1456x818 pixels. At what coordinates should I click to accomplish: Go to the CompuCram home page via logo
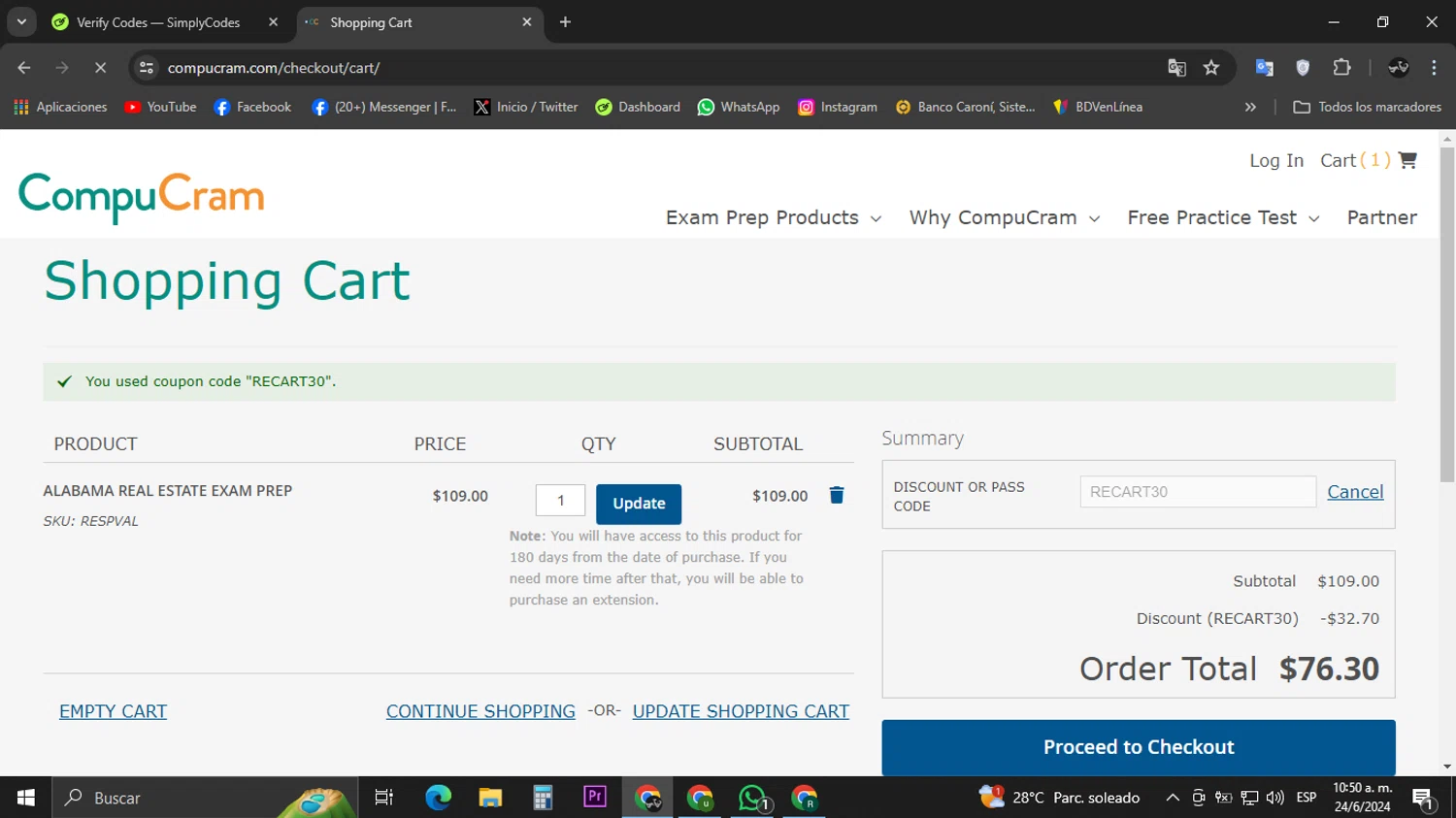pos(142,197)
